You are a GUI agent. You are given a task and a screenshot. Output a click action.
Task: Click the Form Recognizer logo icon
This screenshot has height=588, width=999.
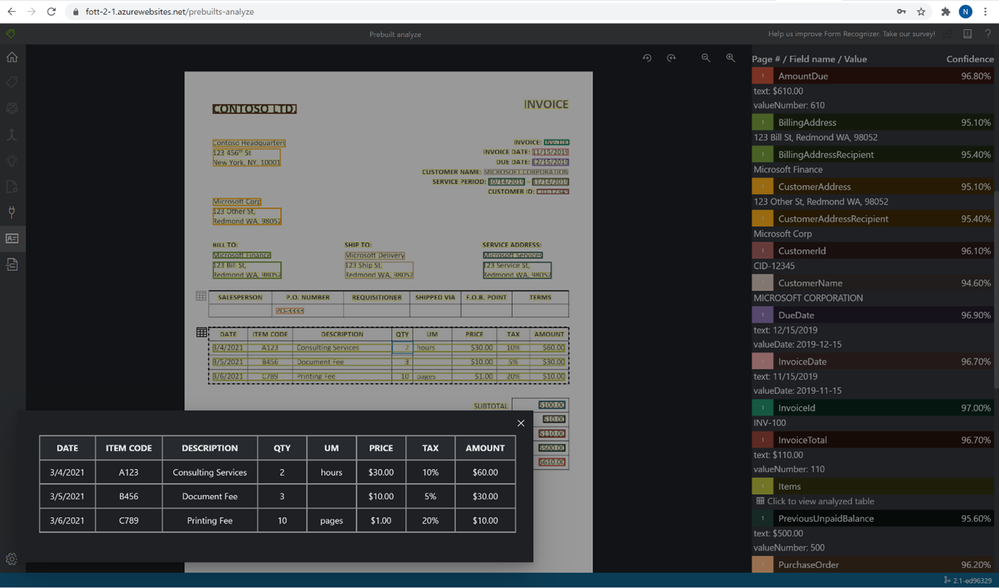(x=10, y=34)
